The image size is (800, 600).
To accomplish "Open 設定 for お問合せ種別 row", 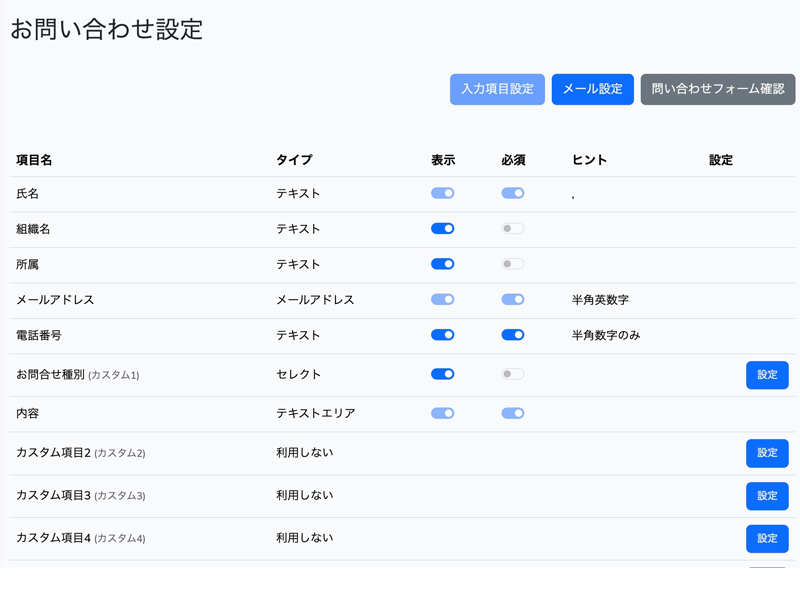I will tap(766, 375).
